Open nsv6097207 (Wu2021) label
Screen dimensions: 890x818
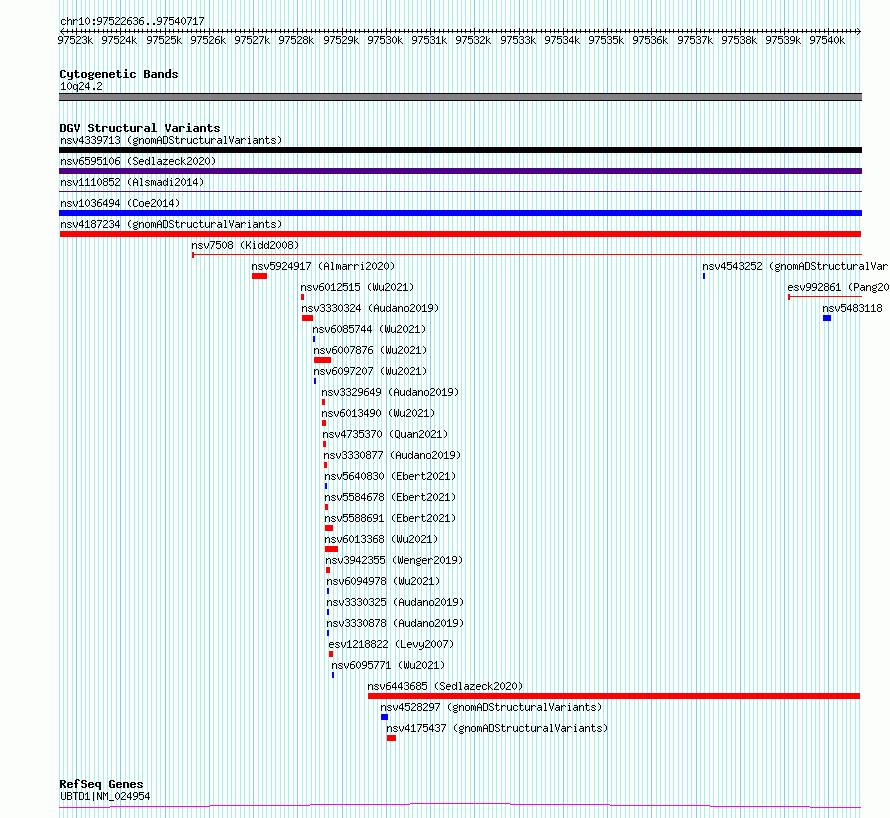370,371
